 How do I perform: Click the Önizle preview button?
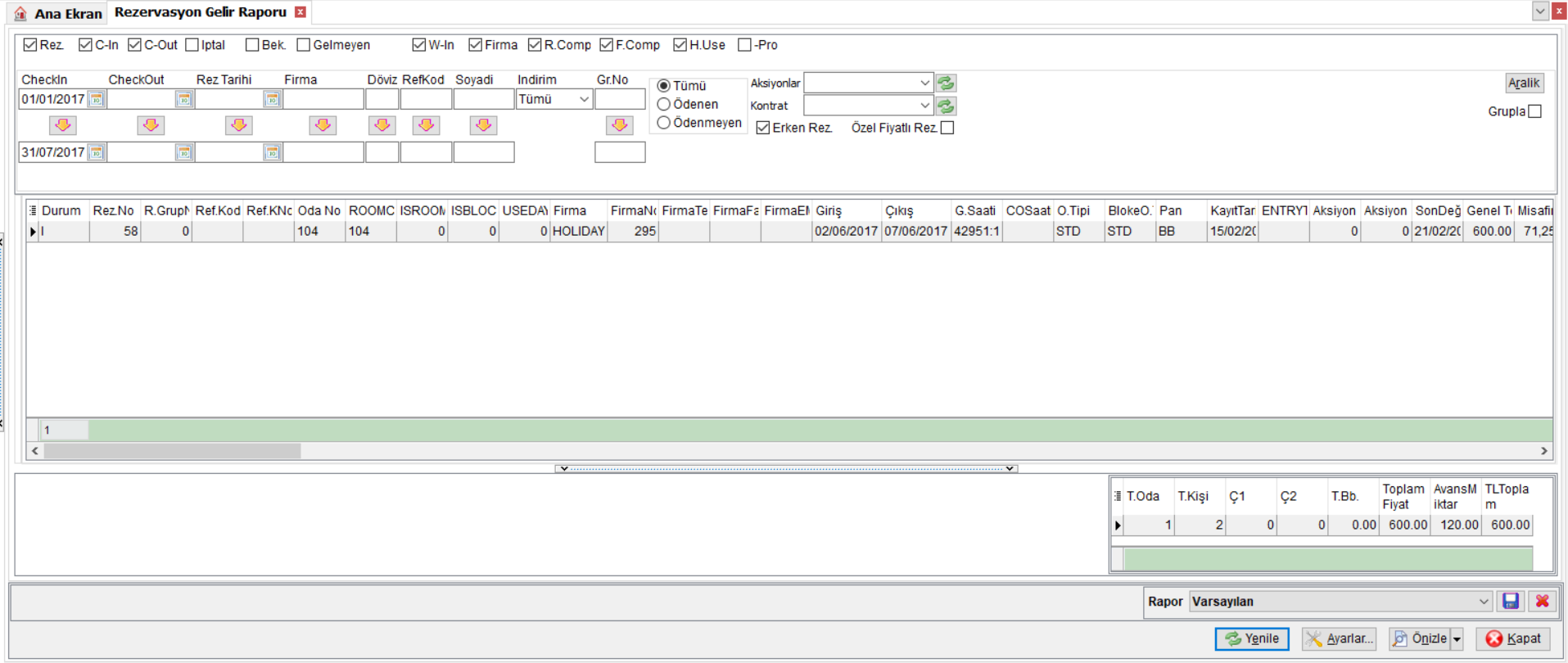pos(1420,639)
